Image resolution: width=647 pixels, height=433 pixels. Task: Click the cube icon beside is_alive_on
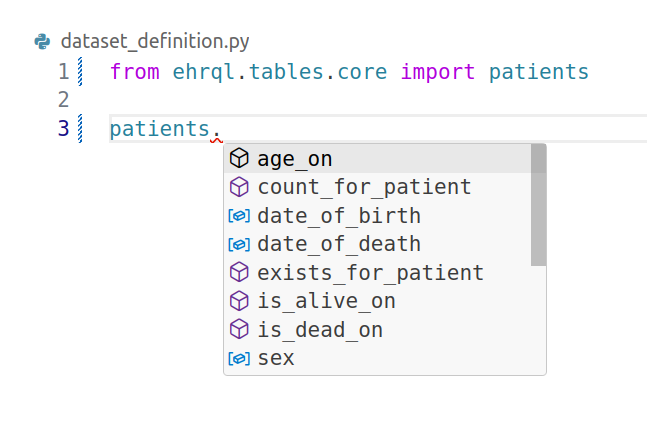tap(239, 300)
